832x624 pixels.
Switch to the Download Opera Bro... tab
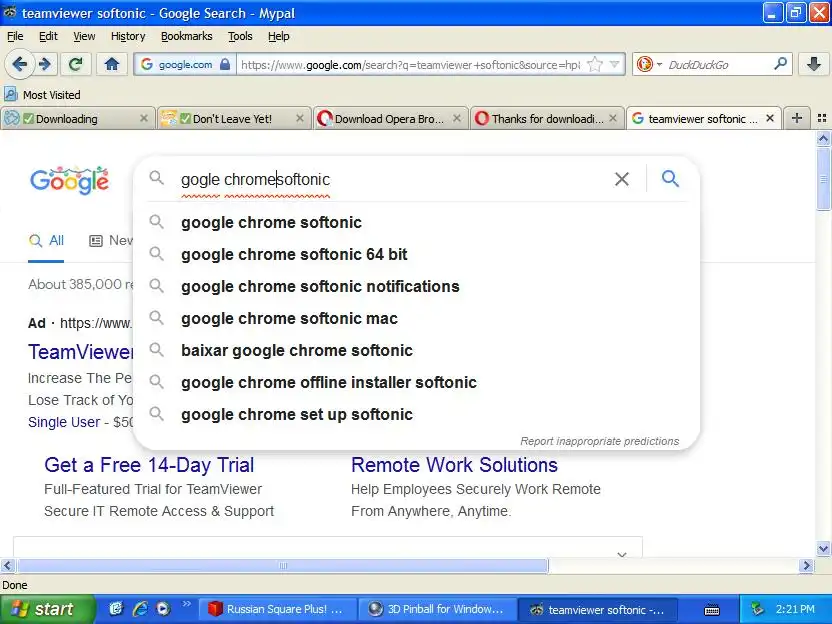point(389,119)
